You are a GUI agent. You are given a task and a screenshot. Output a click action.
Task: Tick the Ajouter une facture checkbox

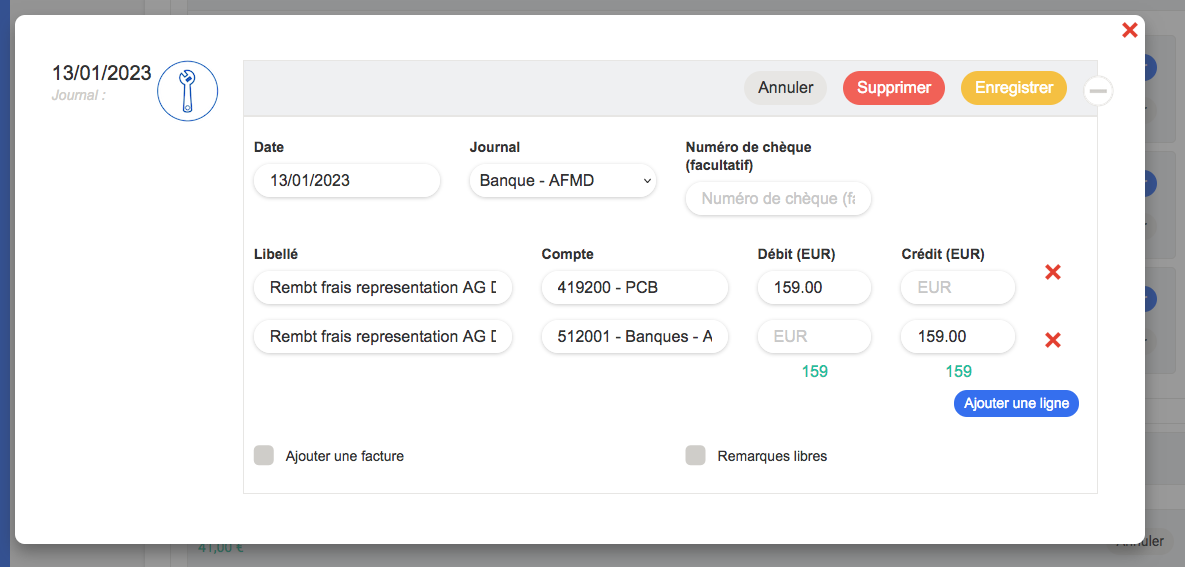pos(264,455)
